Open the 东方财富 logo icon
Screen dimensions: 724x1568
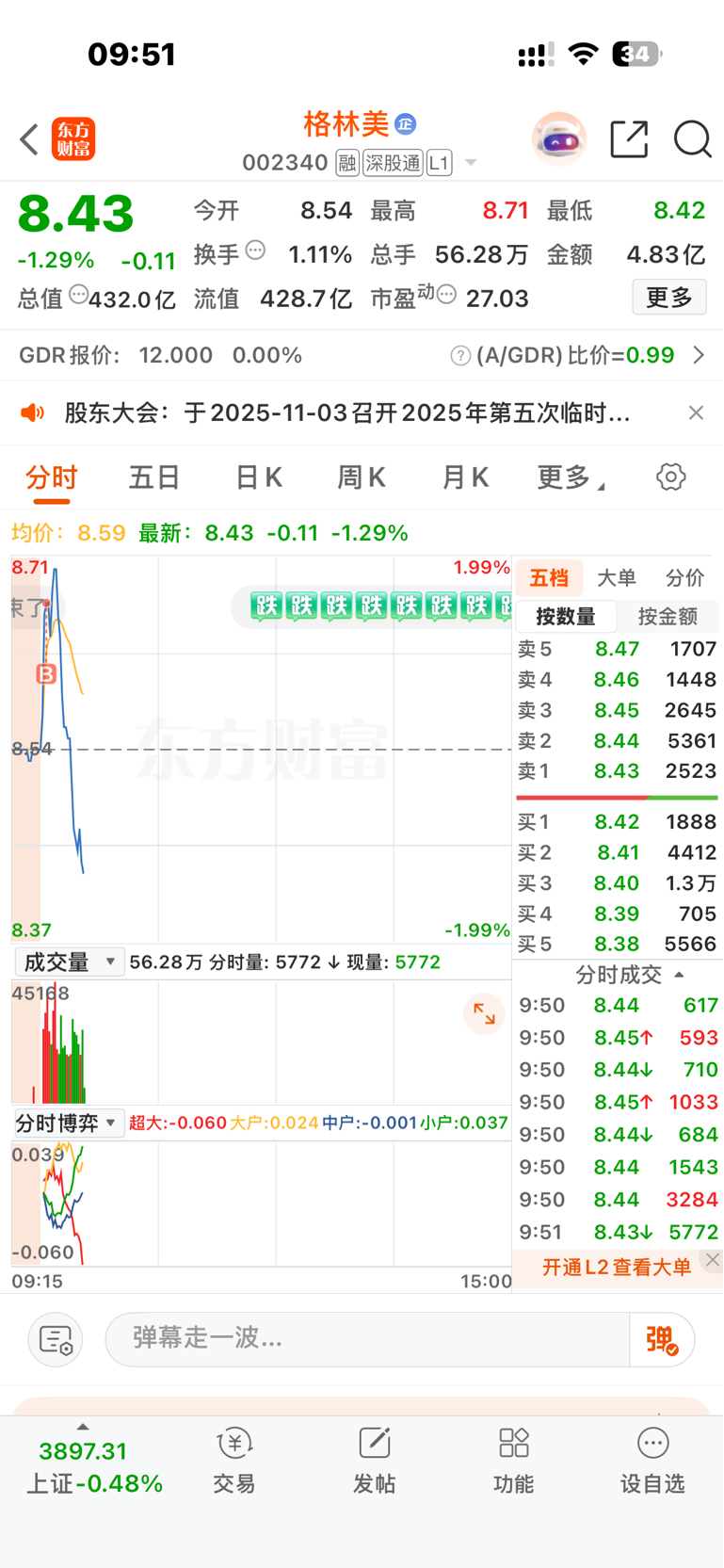(x=73, y=139)
